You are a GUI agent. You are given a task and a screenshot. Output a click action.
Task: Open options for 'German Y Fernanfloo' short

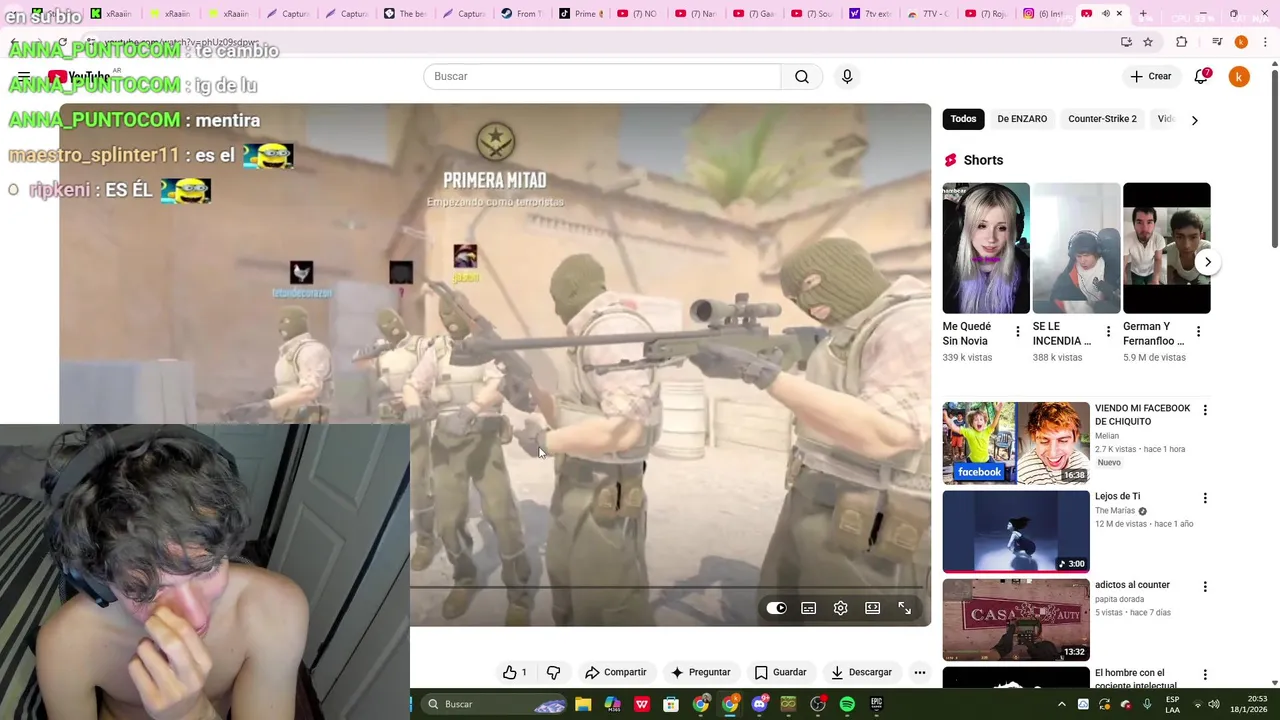coord(1198,332)
